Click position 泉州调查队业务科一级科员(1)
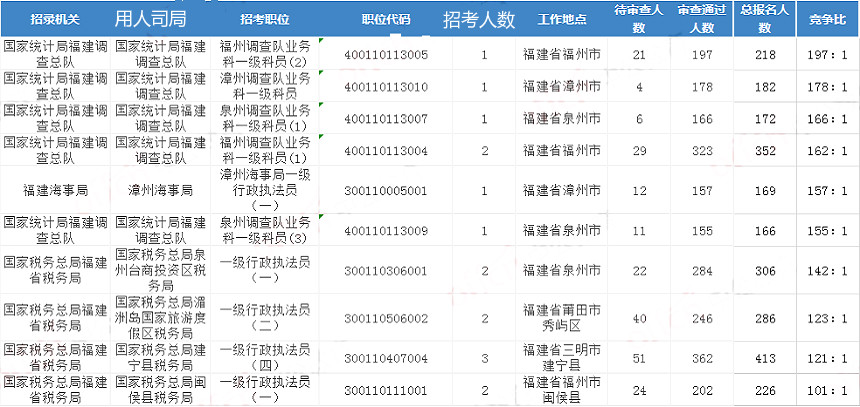Image resolution: width=860 pixels, height=407 pixels. [x=264, y=117]
